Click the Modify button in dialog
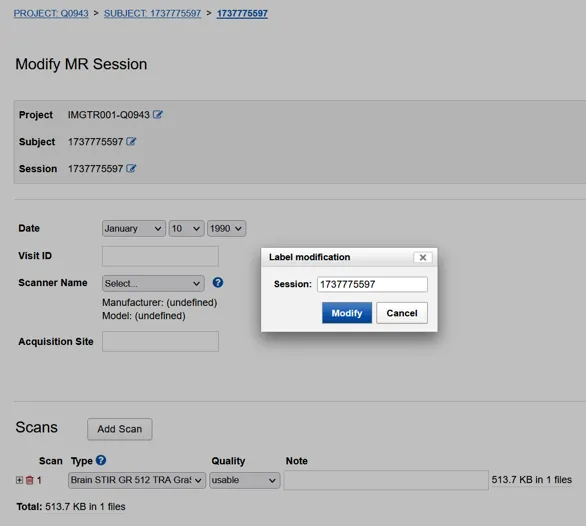The width and height of the screenshot is (586, 526). tap(347, 313)
